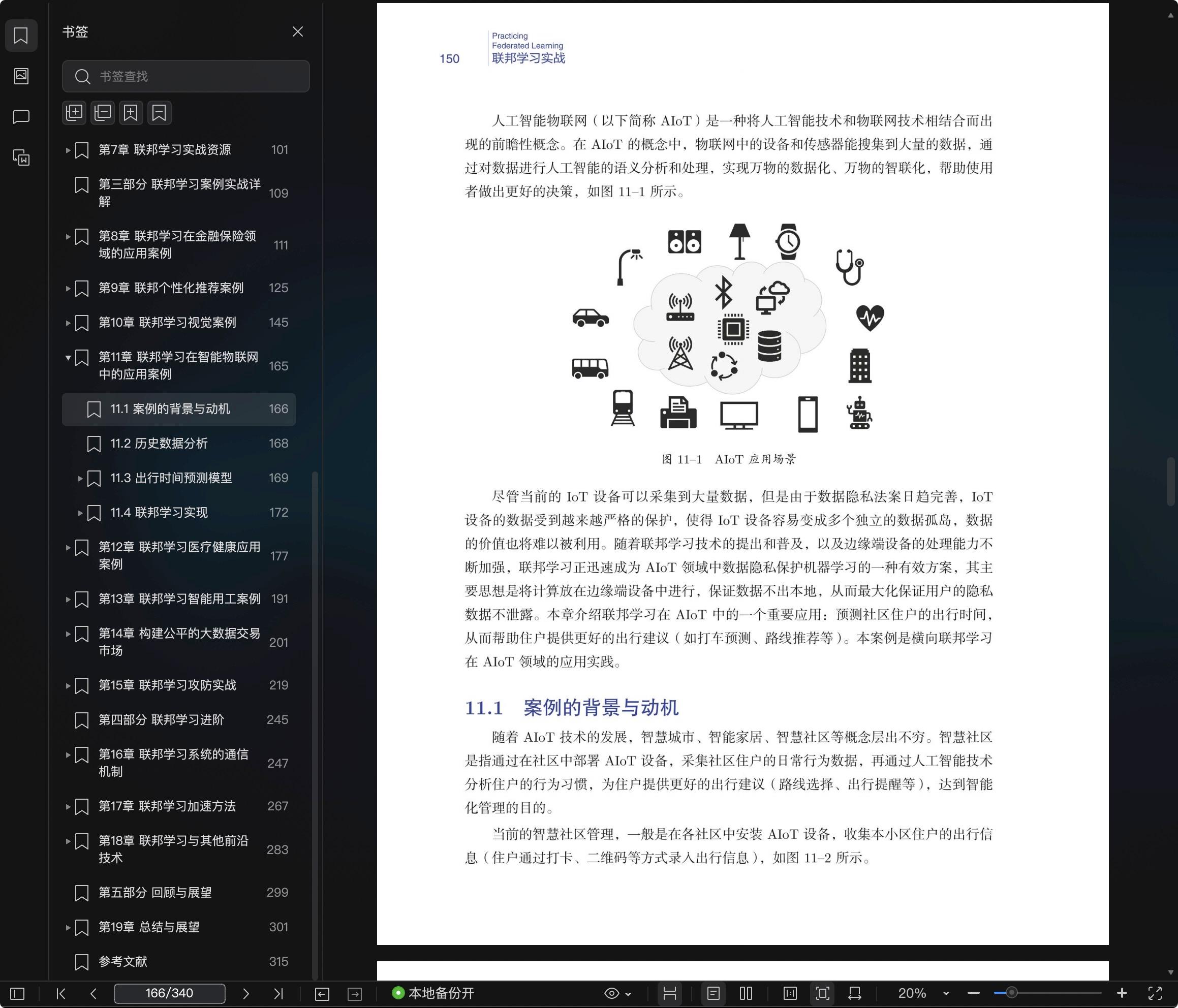Viewport: 1178px width, 1008px height.
Task: Select fit page icon
Action: click(x=823, y=993)
